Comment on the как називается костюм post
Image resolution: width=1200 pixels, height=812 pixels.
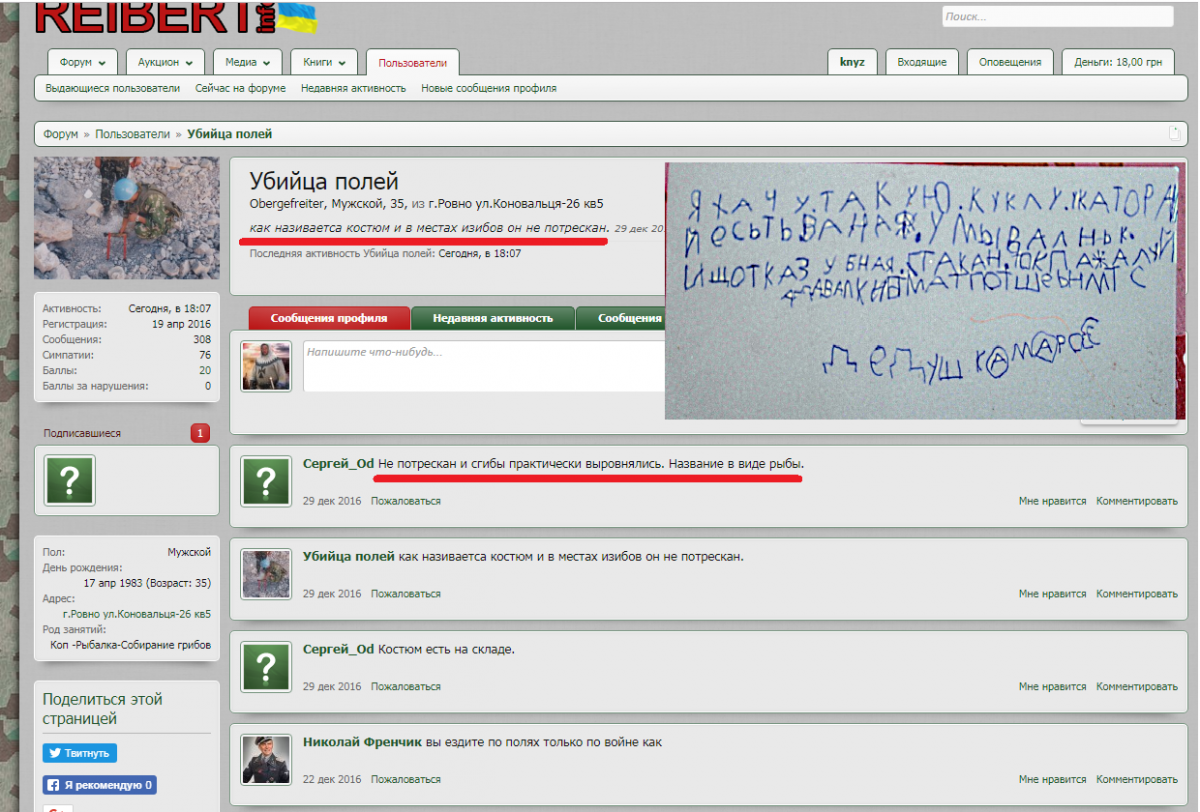[1137, 594]
